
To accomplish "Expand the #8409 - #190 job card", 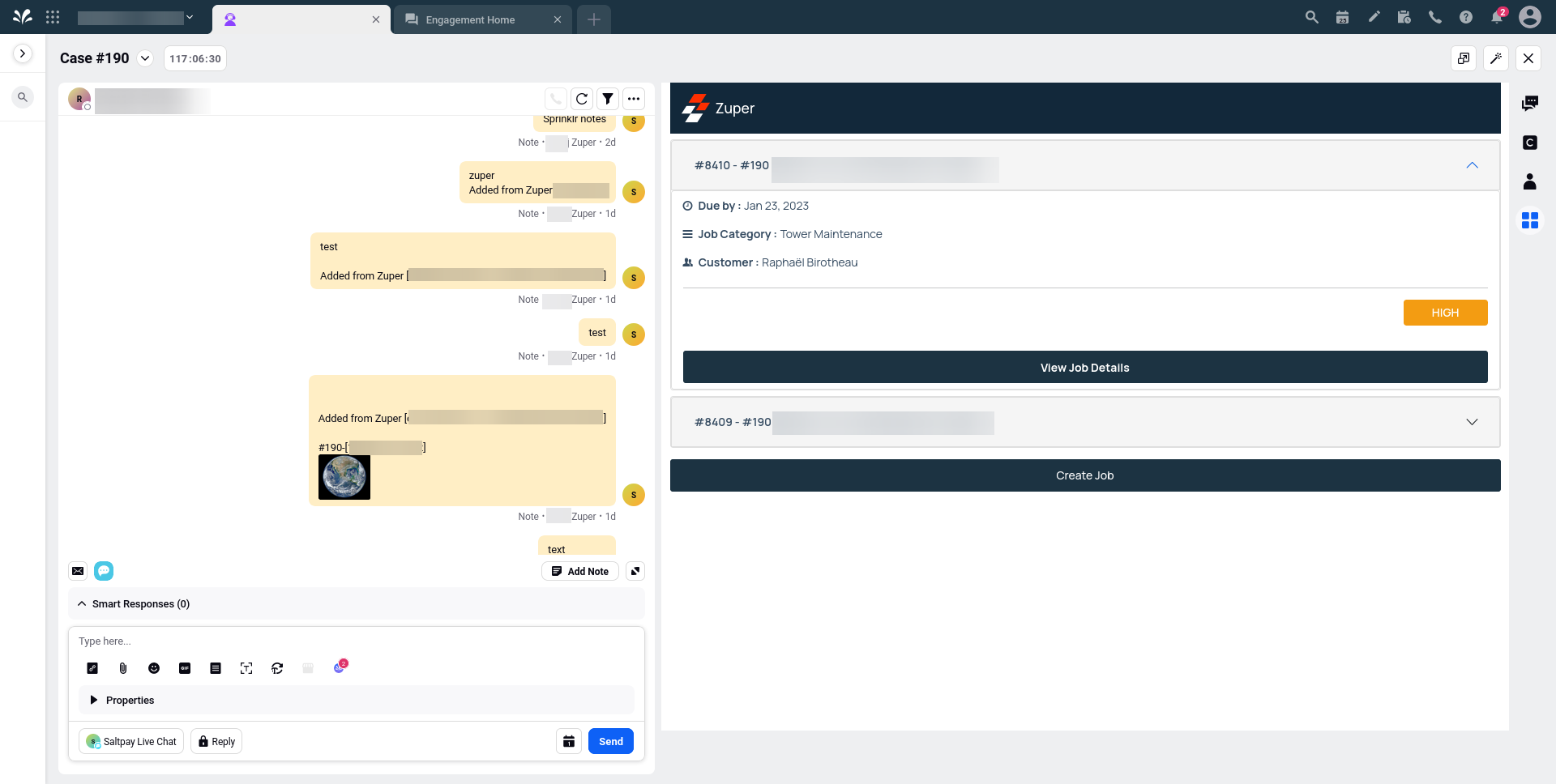I will click(x=1472, y=422).
